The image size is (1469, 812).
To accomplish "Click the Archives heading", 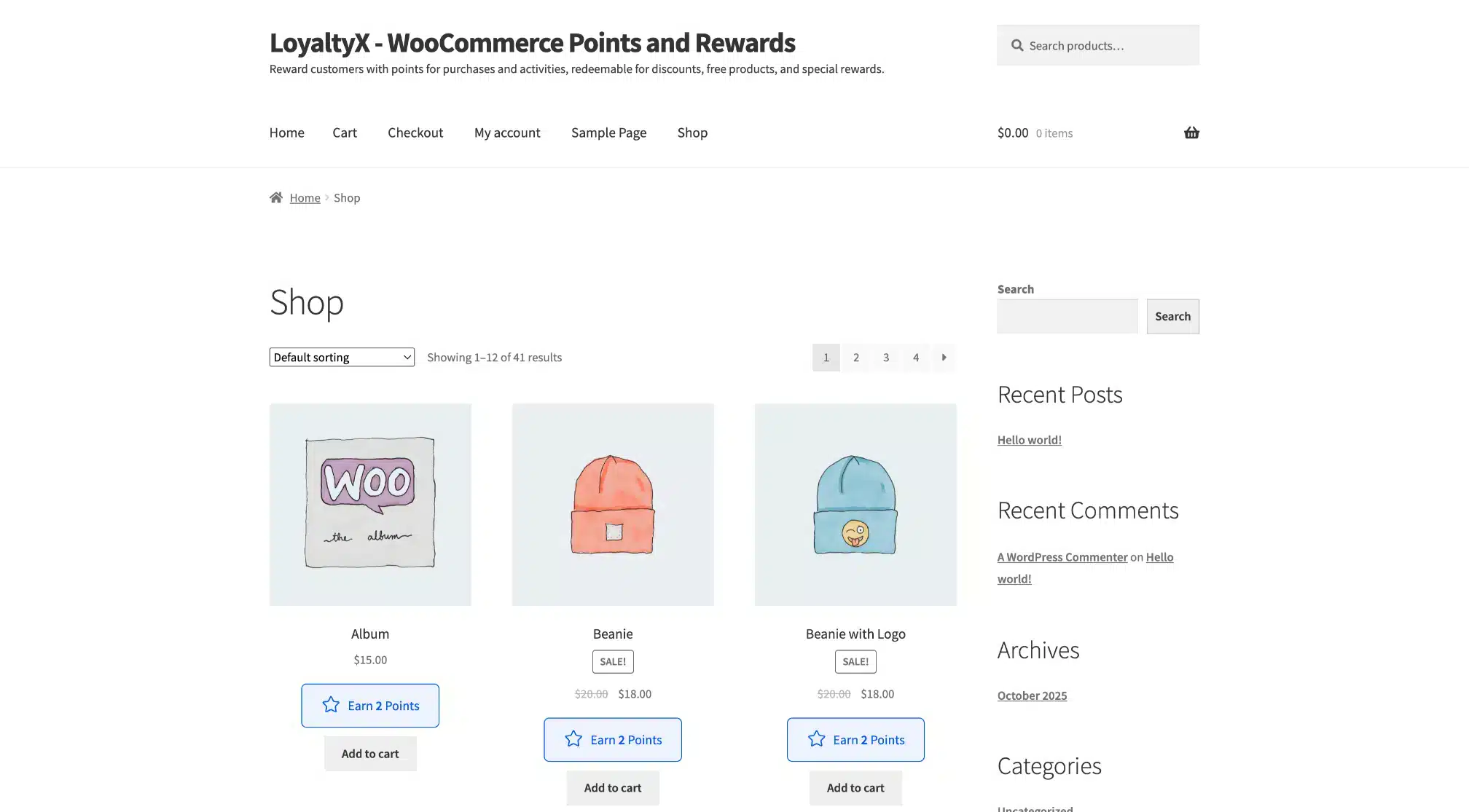I will [1038, 650].
